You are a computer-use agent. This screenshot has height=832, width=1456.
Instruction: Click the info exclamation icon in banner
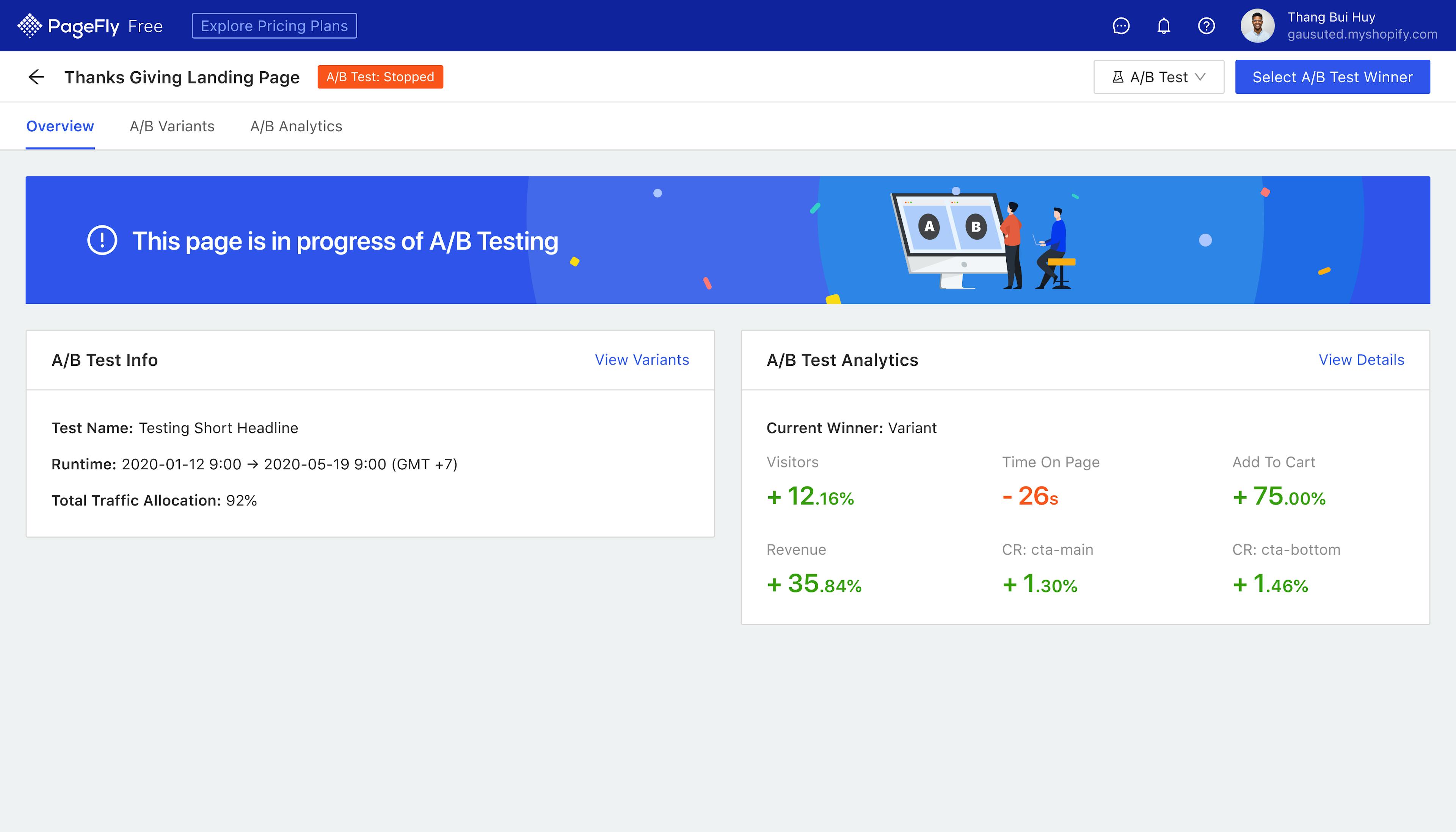click(102, 241)
